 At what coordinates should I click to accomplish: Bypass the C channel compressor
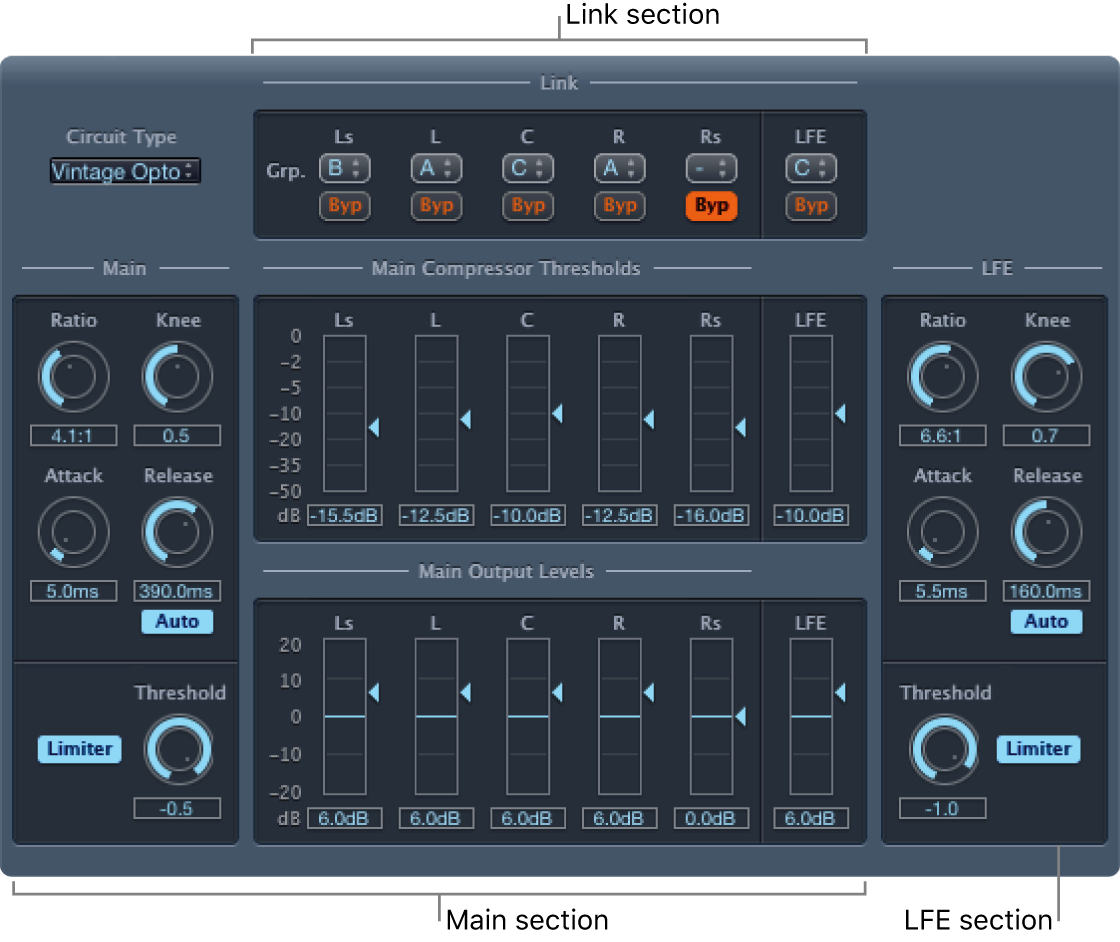click(x=528, y=206)
